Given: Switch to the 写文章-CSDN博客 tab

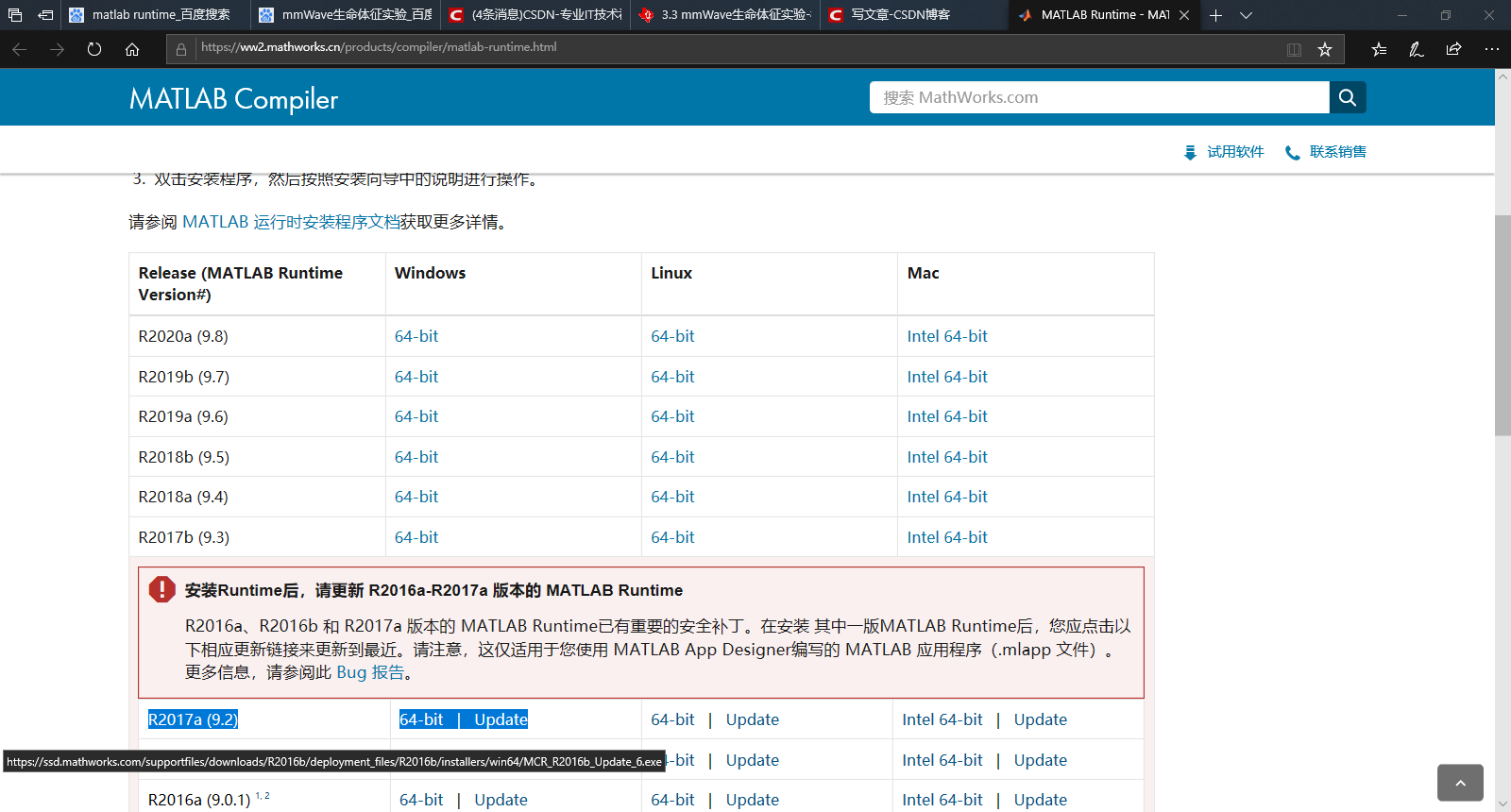Looking at the screenshot, I should click(915, 15).
